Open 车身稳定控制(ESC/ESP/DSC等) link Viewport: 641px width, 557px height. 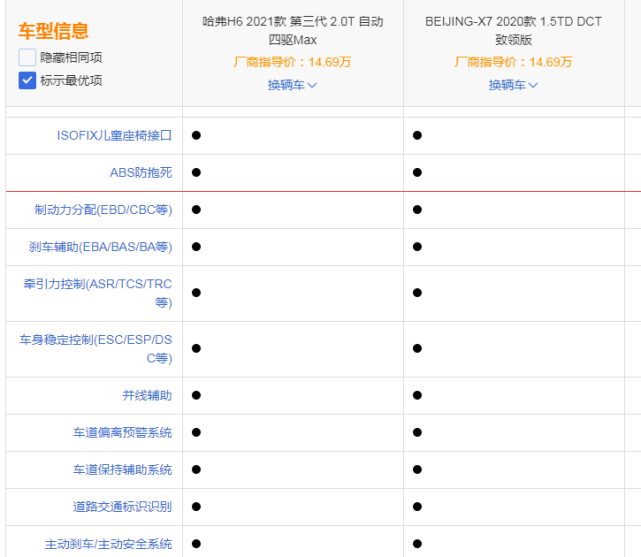pyautogui.click(x=96, y=349)
